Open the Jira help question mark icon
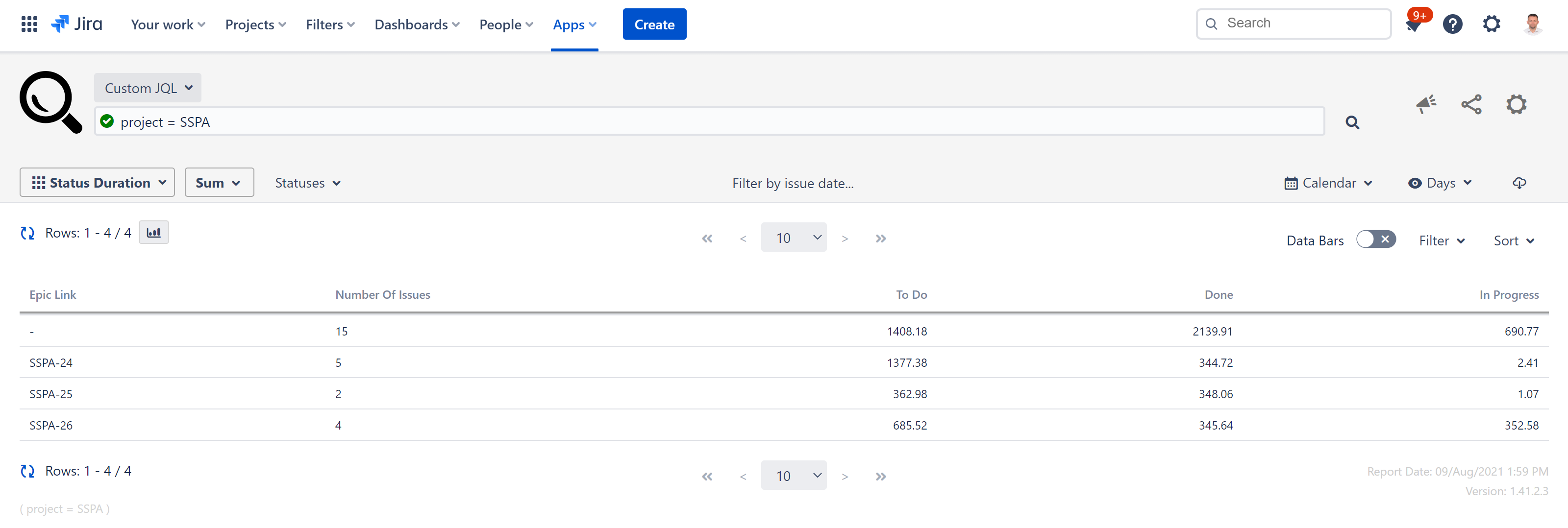Viewport: 1568px width, 528px height. pyautogui.click(x=1452, y=24)
